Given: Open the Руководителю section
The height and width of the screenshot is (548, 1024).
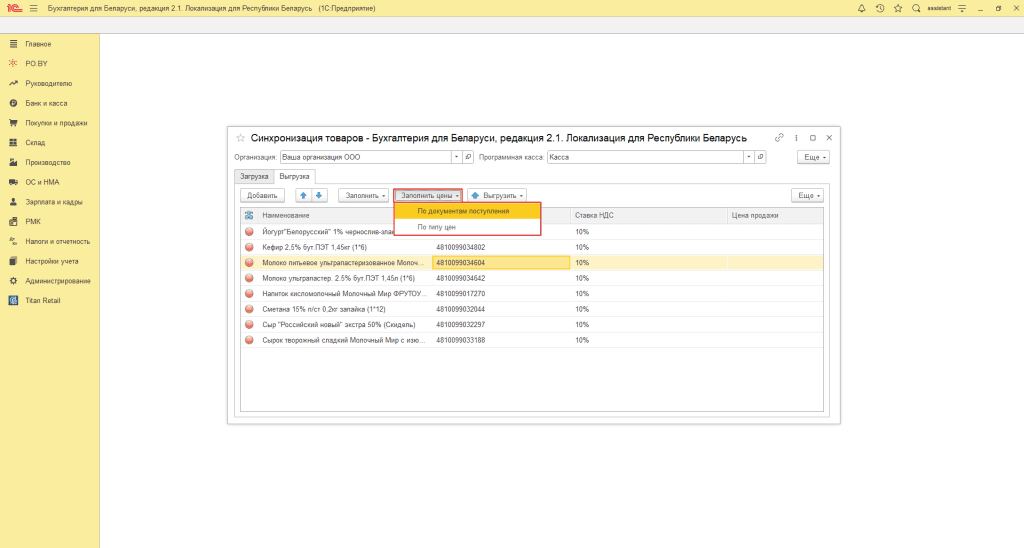Looking at the screenshot, I should pos(48,84).
